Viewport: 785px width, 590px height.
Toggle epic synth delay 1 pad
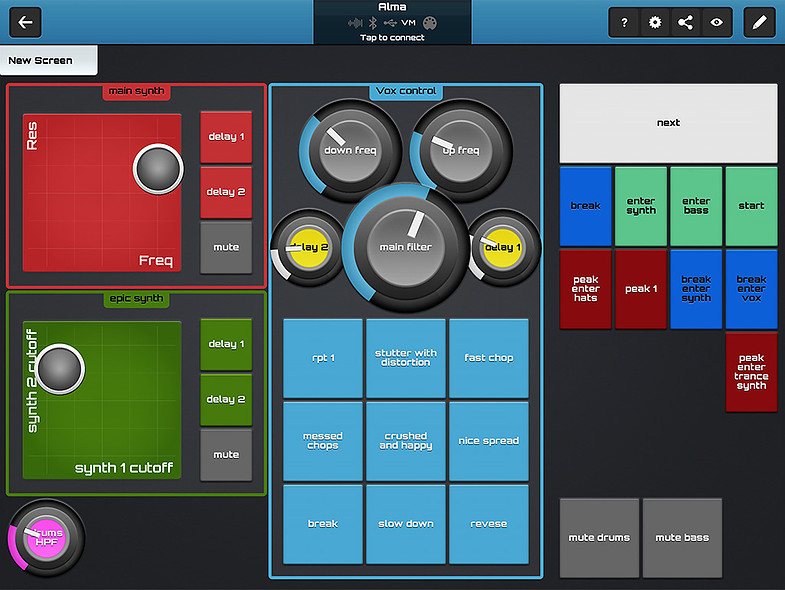(226, 344)
